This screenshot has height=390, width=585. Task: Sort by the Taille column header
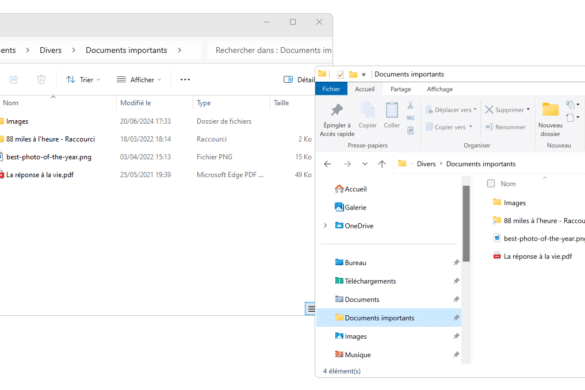281,103
